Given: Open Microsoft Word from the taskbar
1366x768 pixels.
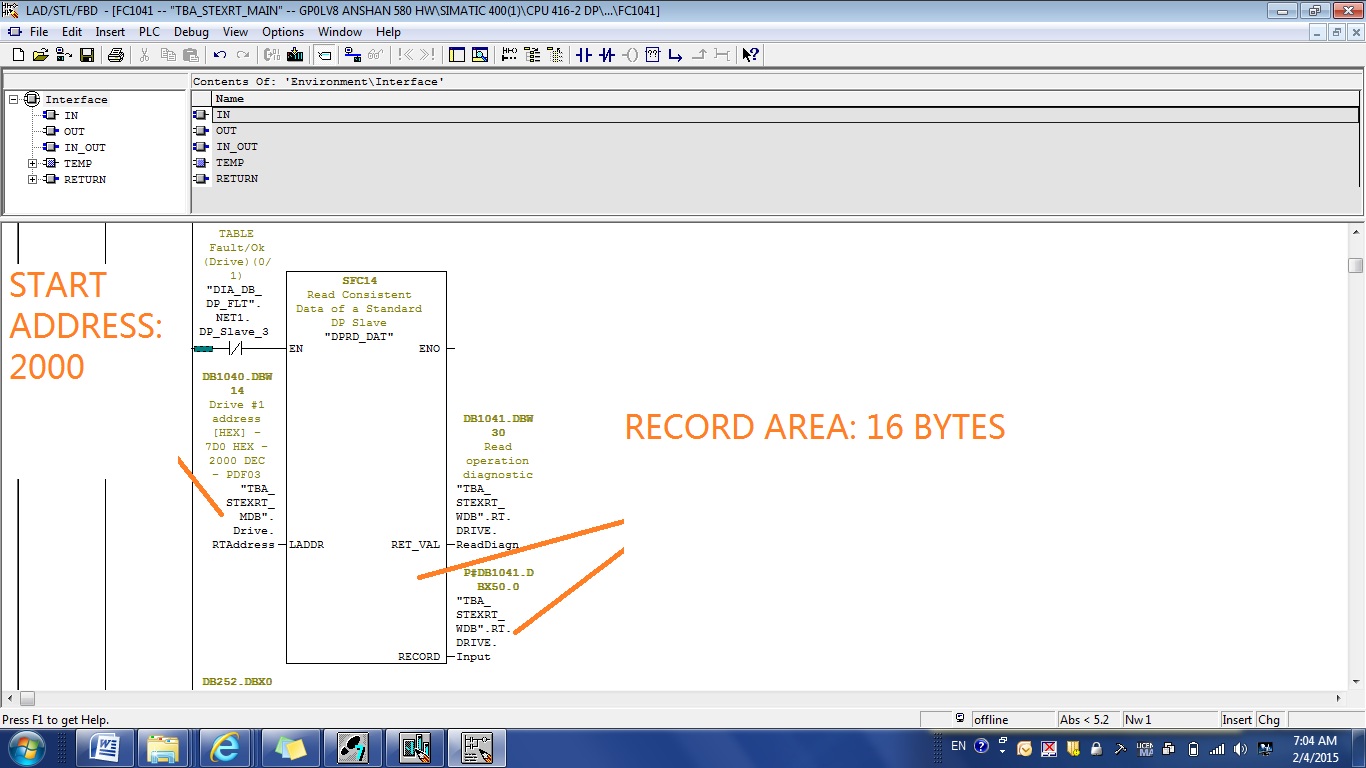Looking at the screenshot, I should [x=105, y=747].
